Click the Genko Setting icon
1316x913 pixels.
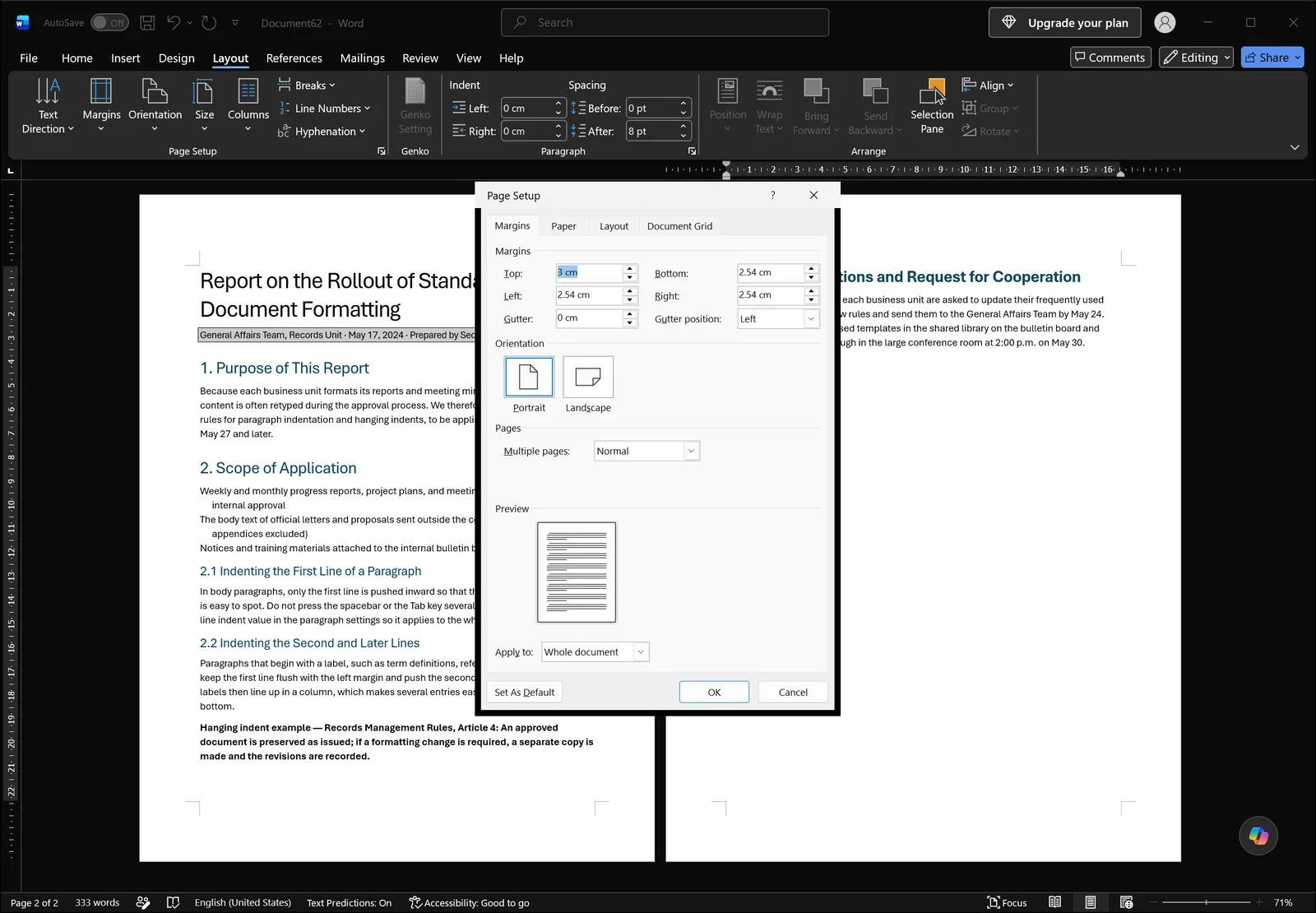click(415, 105)
